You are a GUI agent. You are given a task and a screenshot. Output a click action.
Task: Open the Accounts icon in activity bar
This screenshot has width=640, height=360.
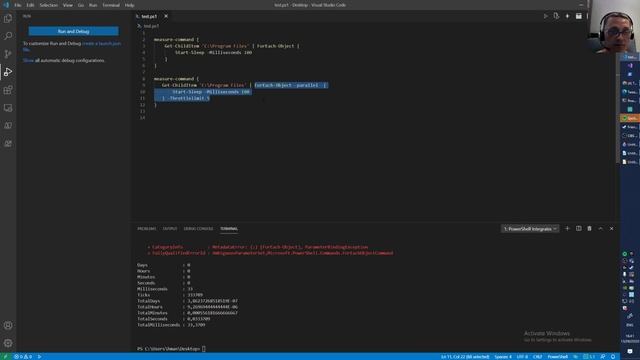click(x=8, y=325)
